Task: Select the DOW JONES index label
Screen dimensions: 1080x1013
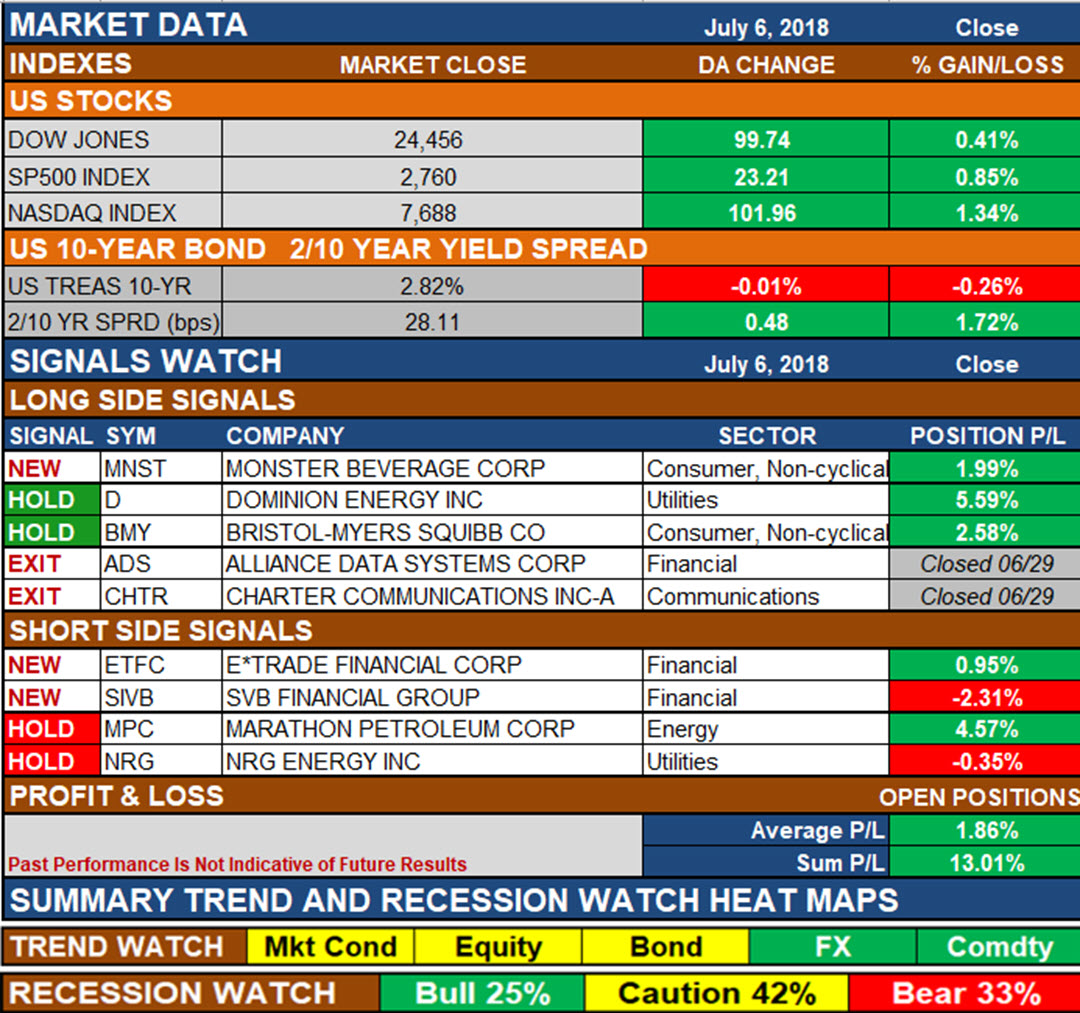Action: 79,140
